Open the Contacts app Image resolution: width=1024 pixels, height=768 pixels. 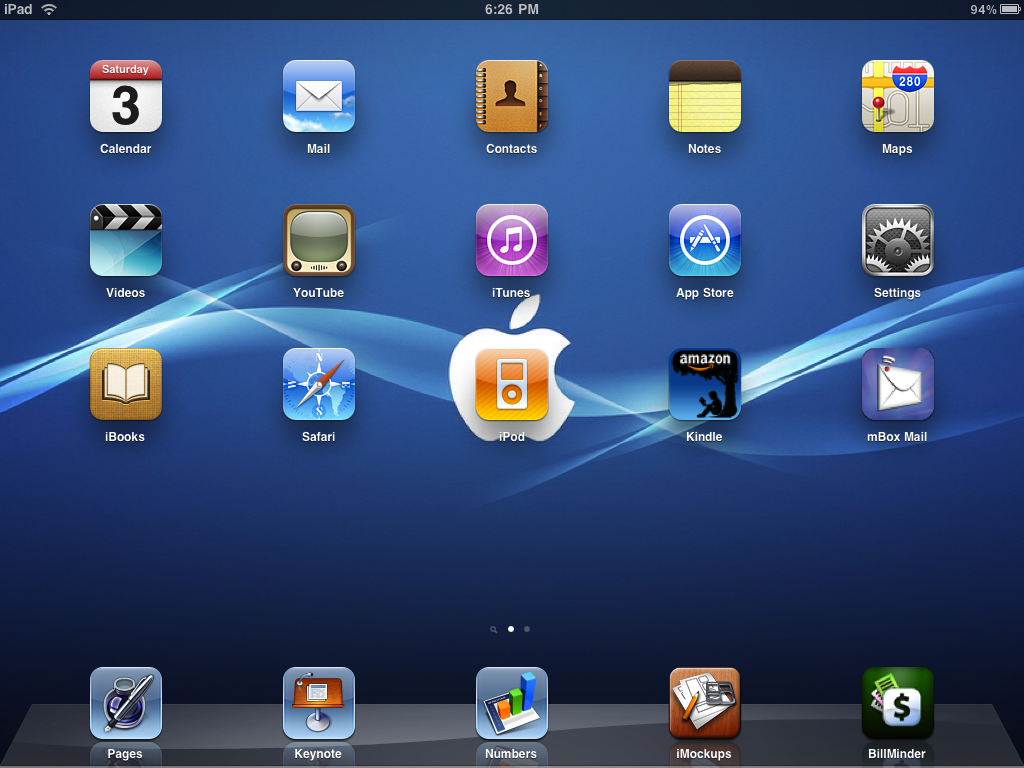pyautogui.click(x=511, y=97)
